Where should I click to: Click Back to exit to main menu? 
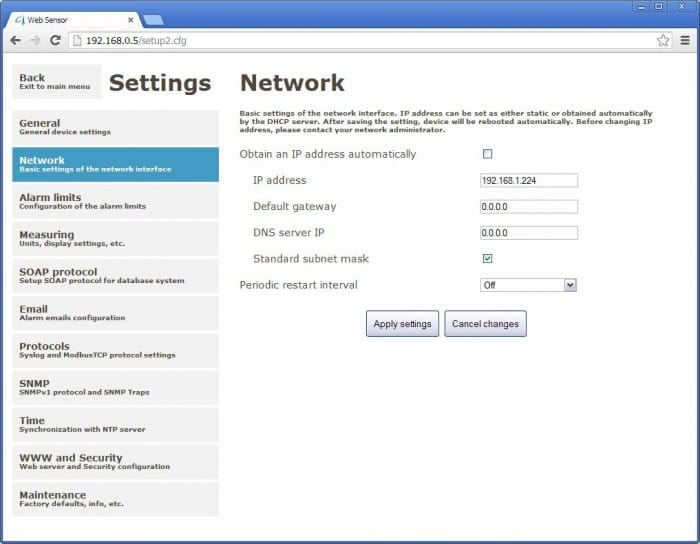[57, 82]
